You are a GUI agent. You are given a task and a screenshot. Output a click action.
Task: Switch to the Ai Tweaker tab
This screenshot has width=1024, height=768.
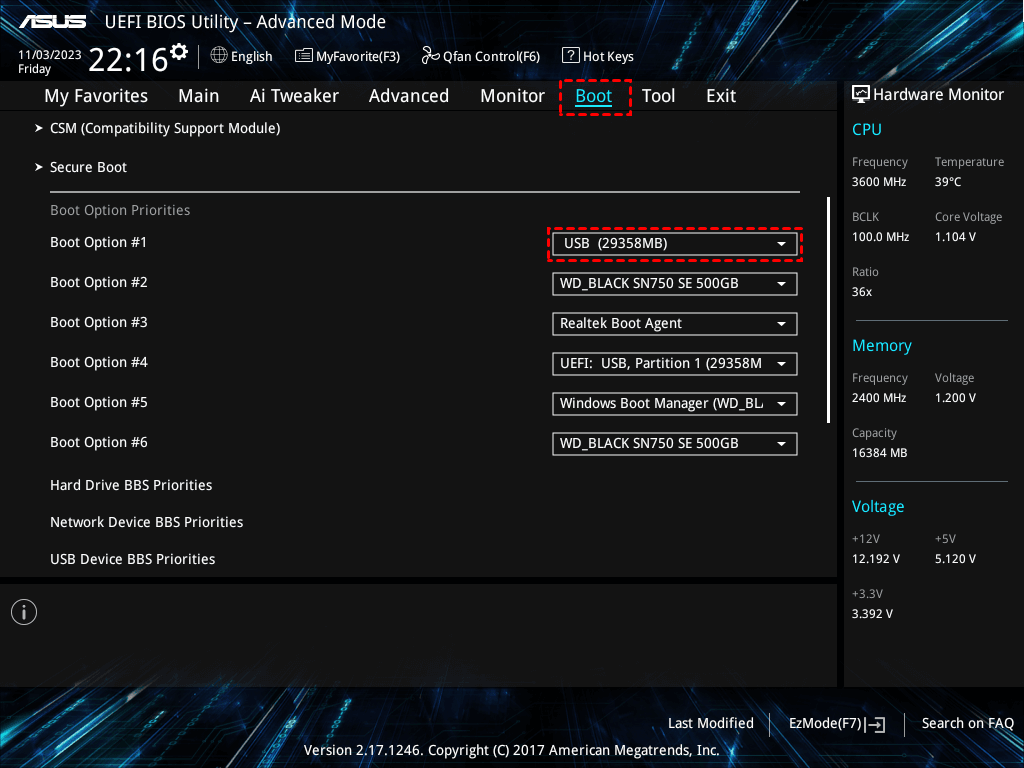coord(294,96)
